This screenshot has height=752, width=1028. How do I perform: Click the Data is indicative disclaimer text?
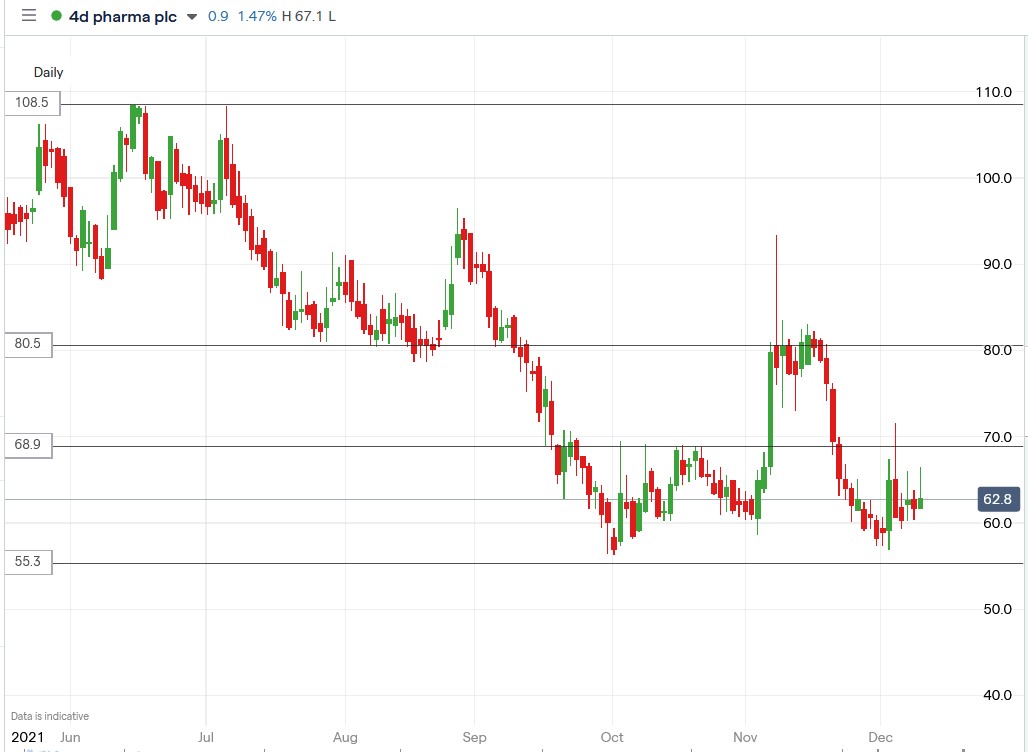pyautogui.click(x=48, y=716)
